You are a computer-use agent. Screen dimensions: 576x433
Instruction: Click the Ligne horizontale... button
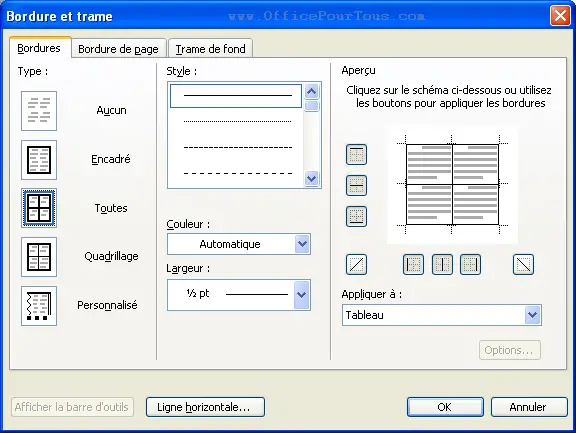[x=205, y=407]
